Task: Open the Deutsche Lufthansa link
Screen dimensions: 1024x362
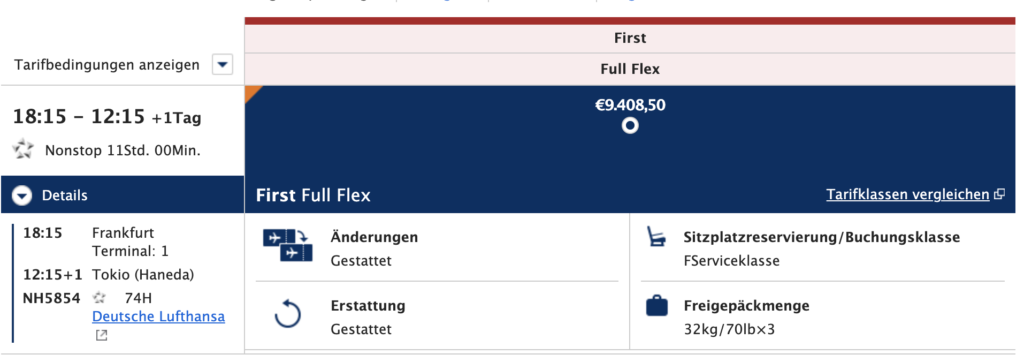Action: [159, 317]
